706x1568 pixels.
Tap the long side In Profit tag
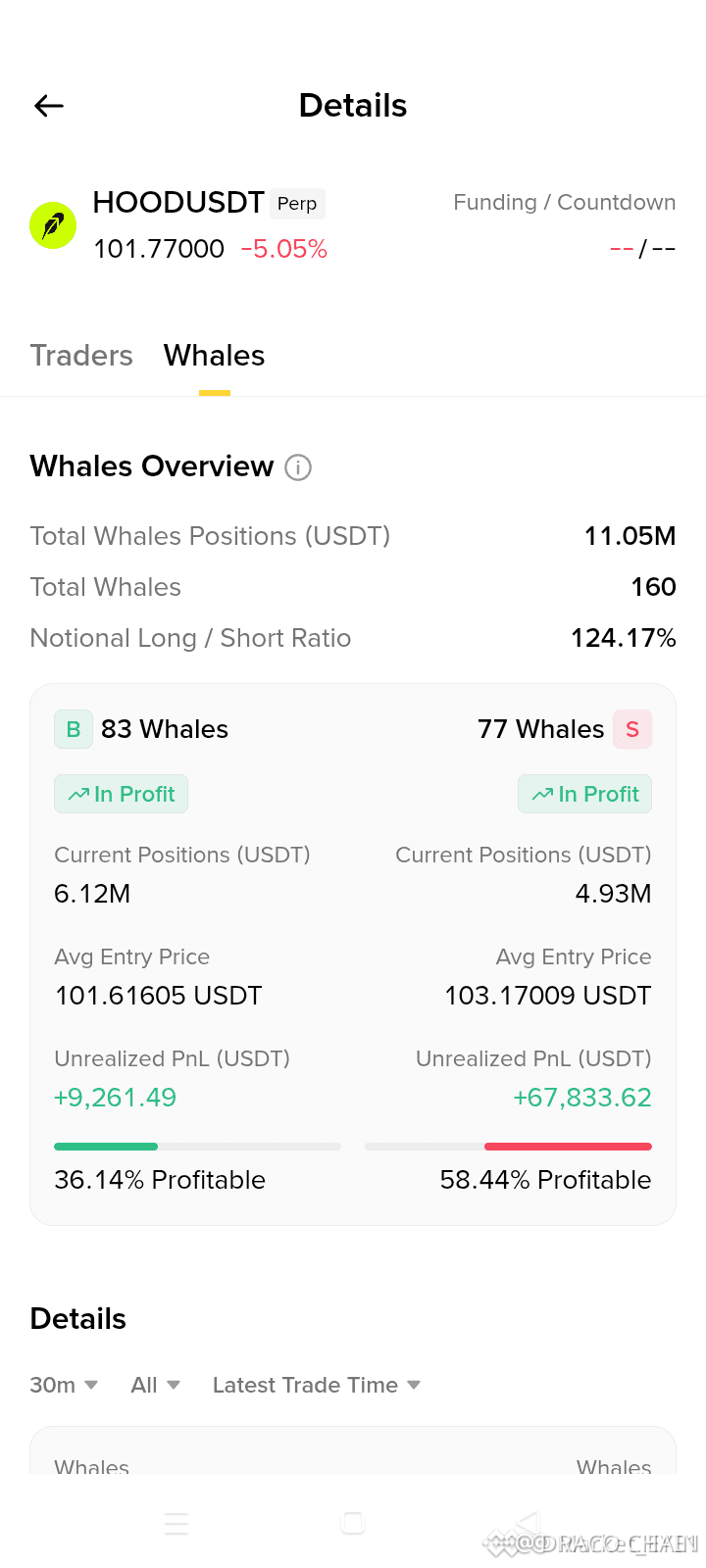pyautogui.click(x=121, y=794)
